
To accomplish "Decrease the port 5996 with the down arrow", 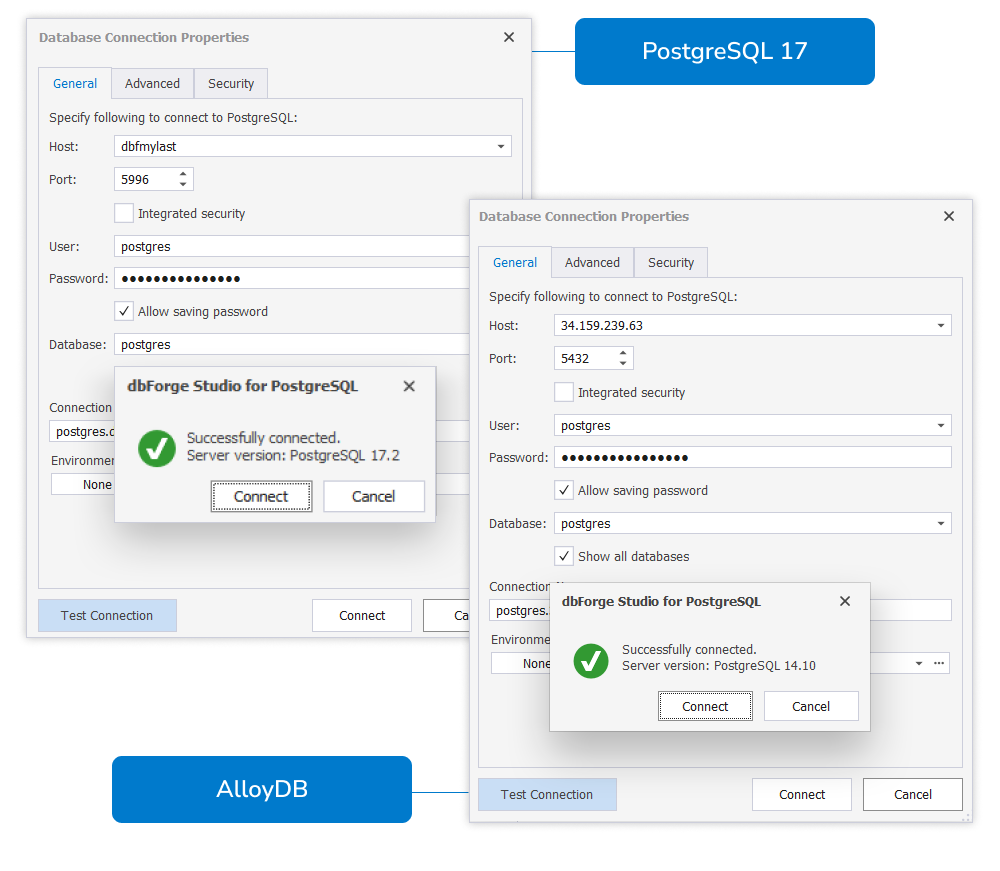I will (x=183, y=184).
